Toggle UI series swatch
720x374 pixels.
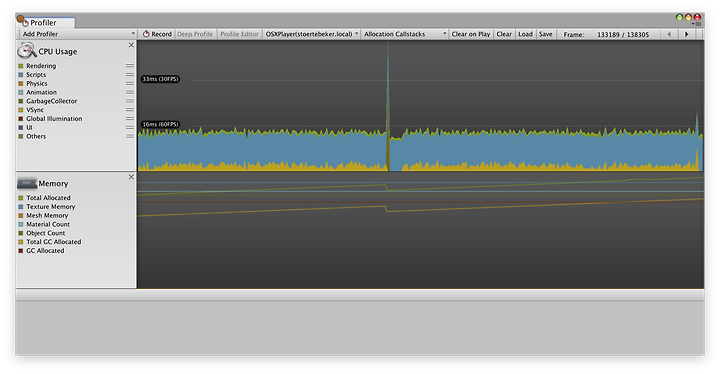[21, 128]
